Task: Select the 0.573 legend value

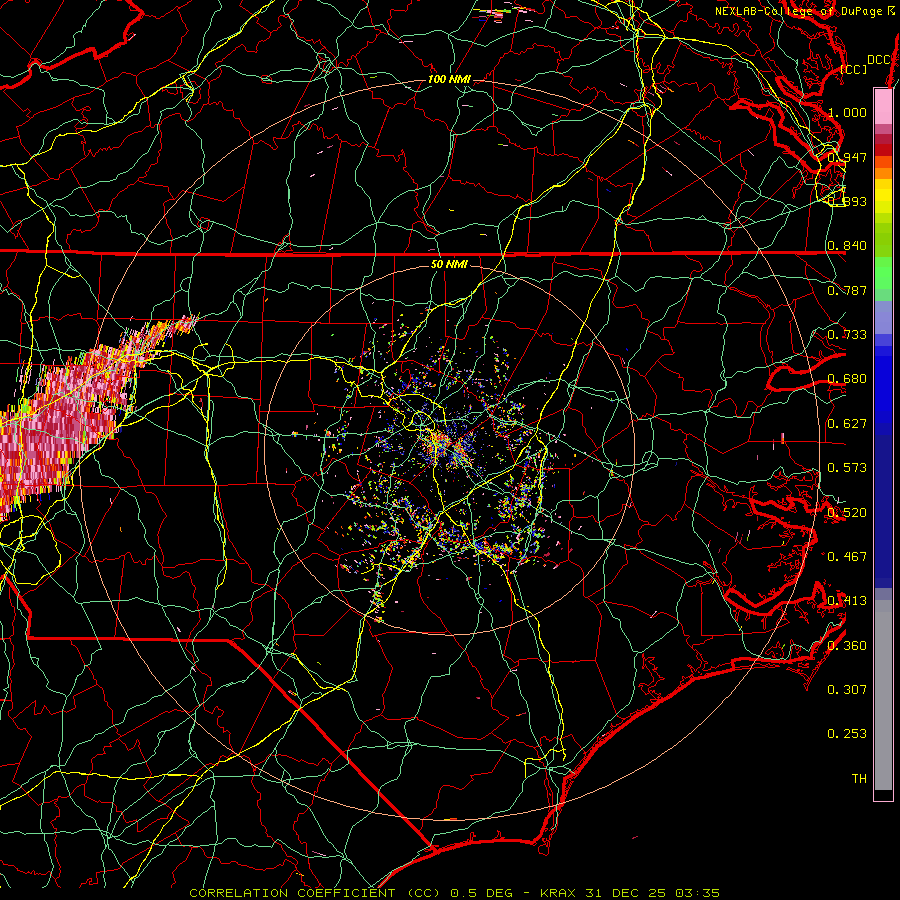Action: [x=847, y=468]
